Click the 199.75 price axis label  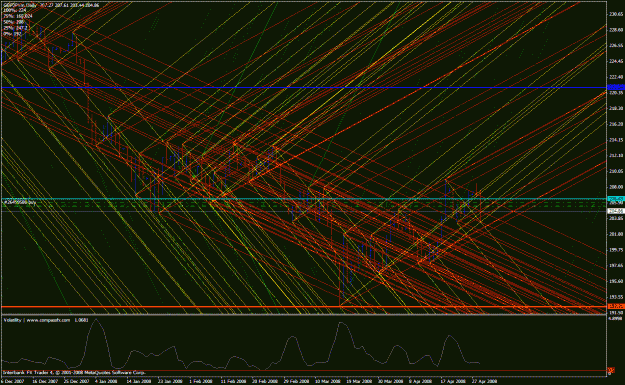click(x=616, y=250)
